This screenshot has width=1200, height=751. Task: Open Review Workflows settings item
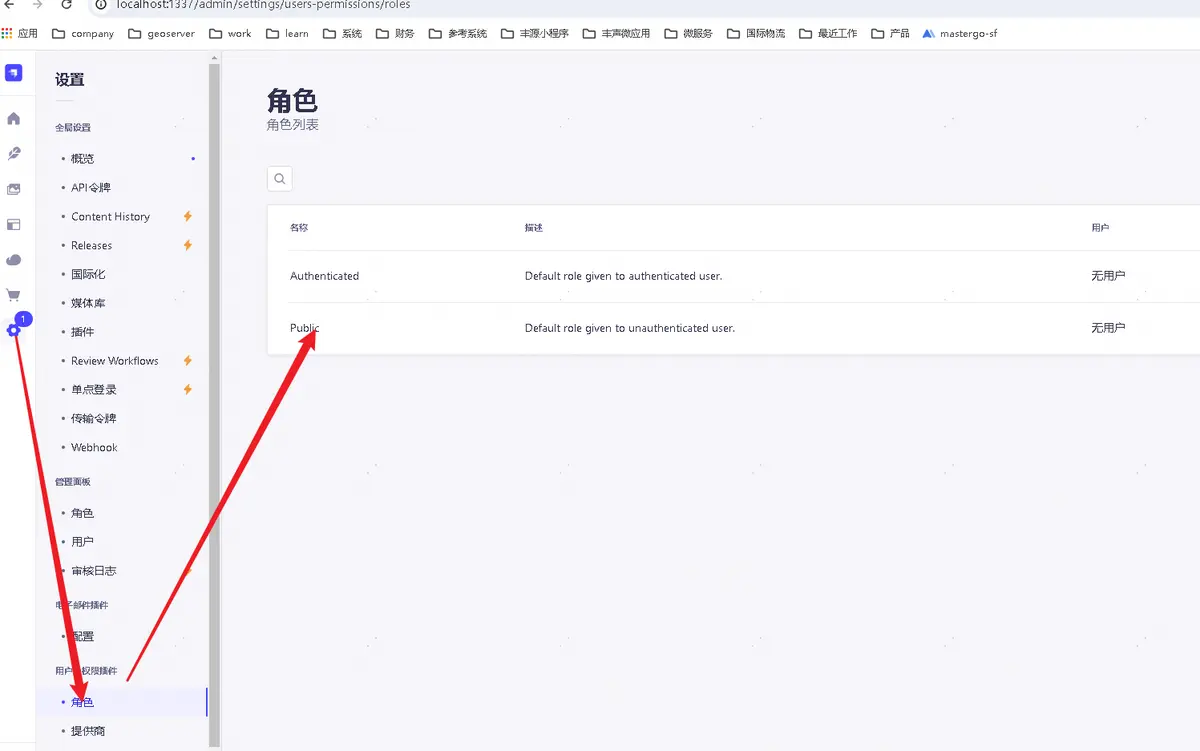[x=115, y=361]
